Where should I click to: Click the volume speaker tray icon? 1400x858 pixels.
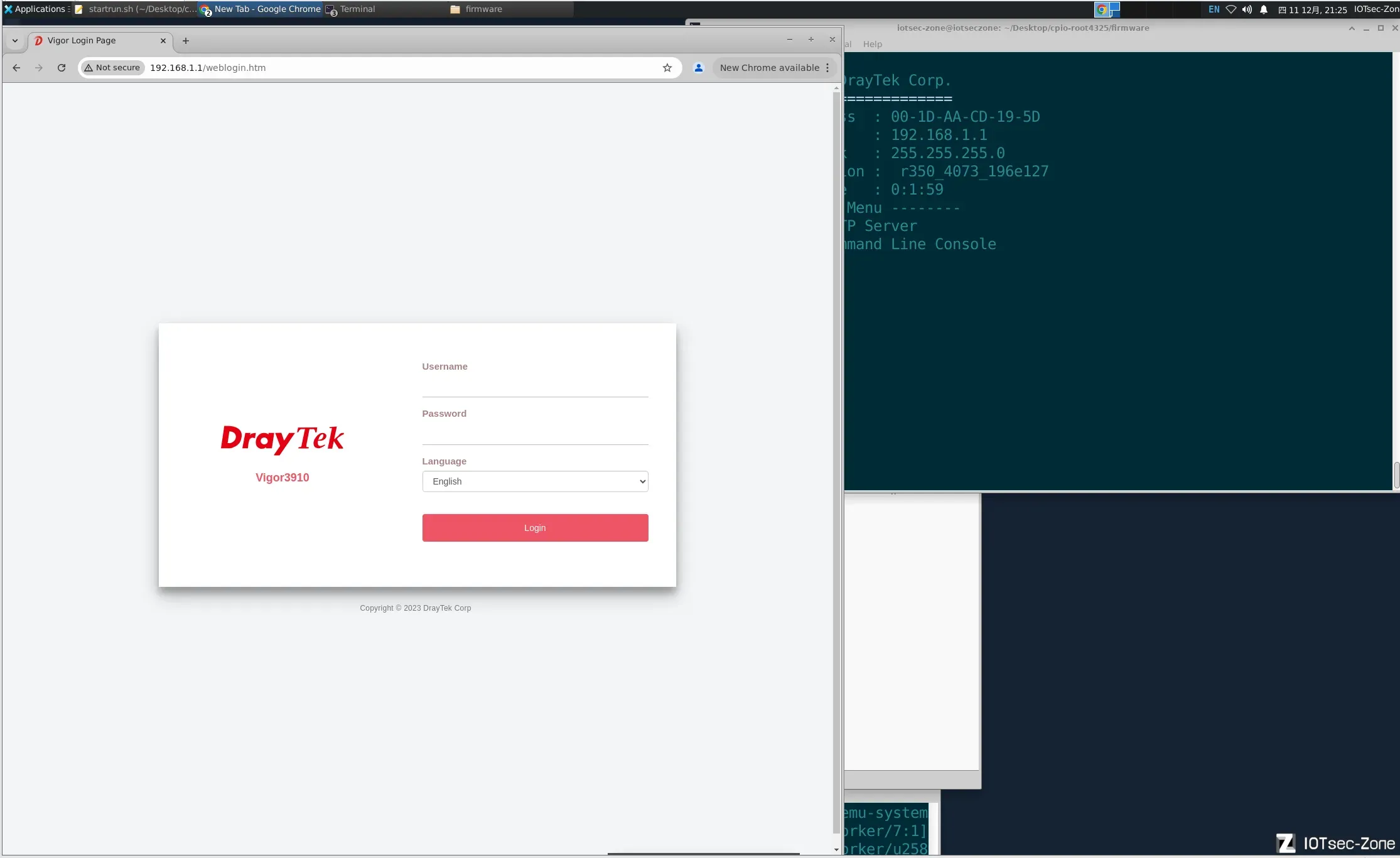click(x=1247, y=9)
